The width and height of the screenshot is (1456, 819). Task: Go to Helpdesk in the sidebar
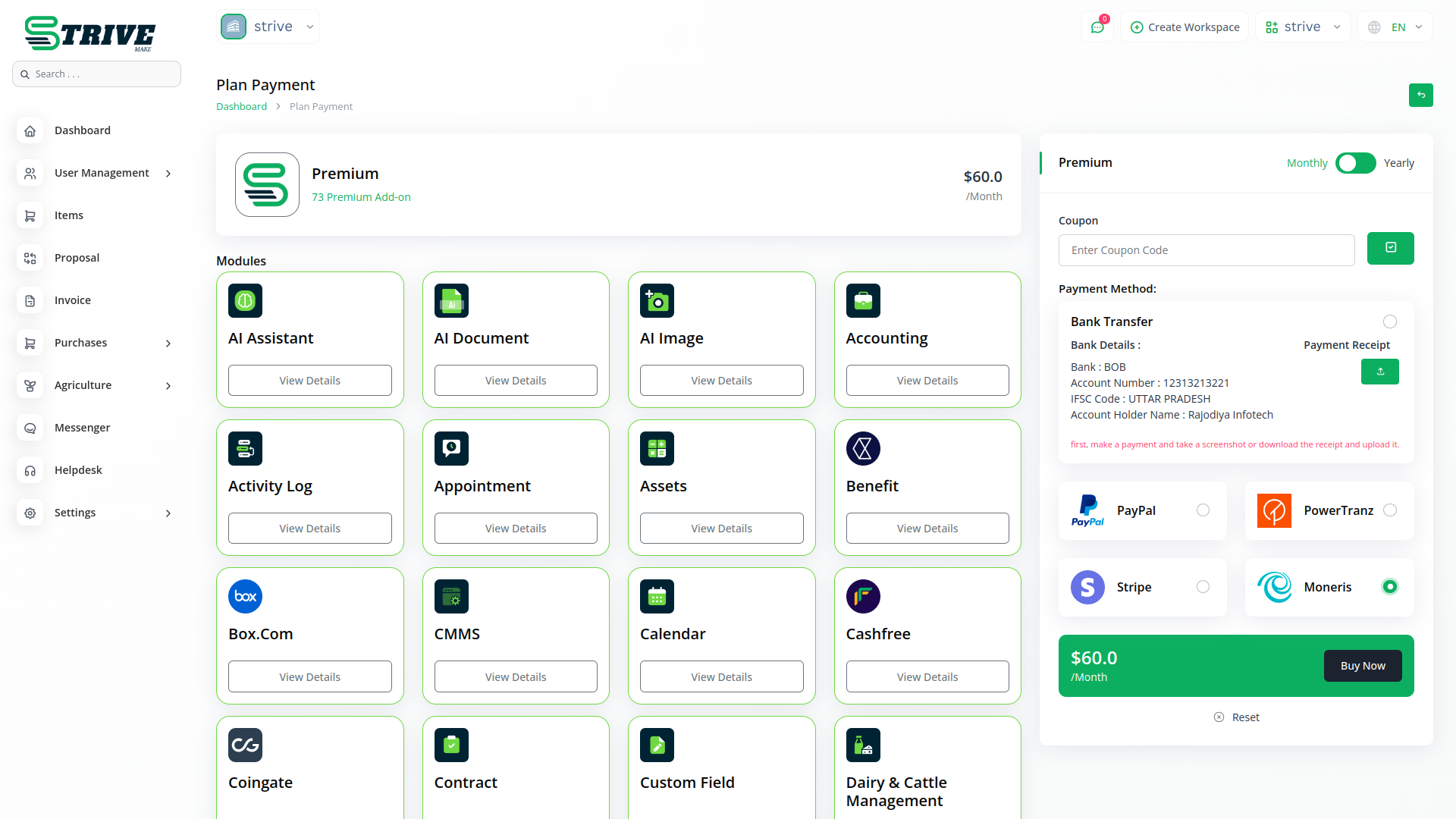tap(78, 470)
